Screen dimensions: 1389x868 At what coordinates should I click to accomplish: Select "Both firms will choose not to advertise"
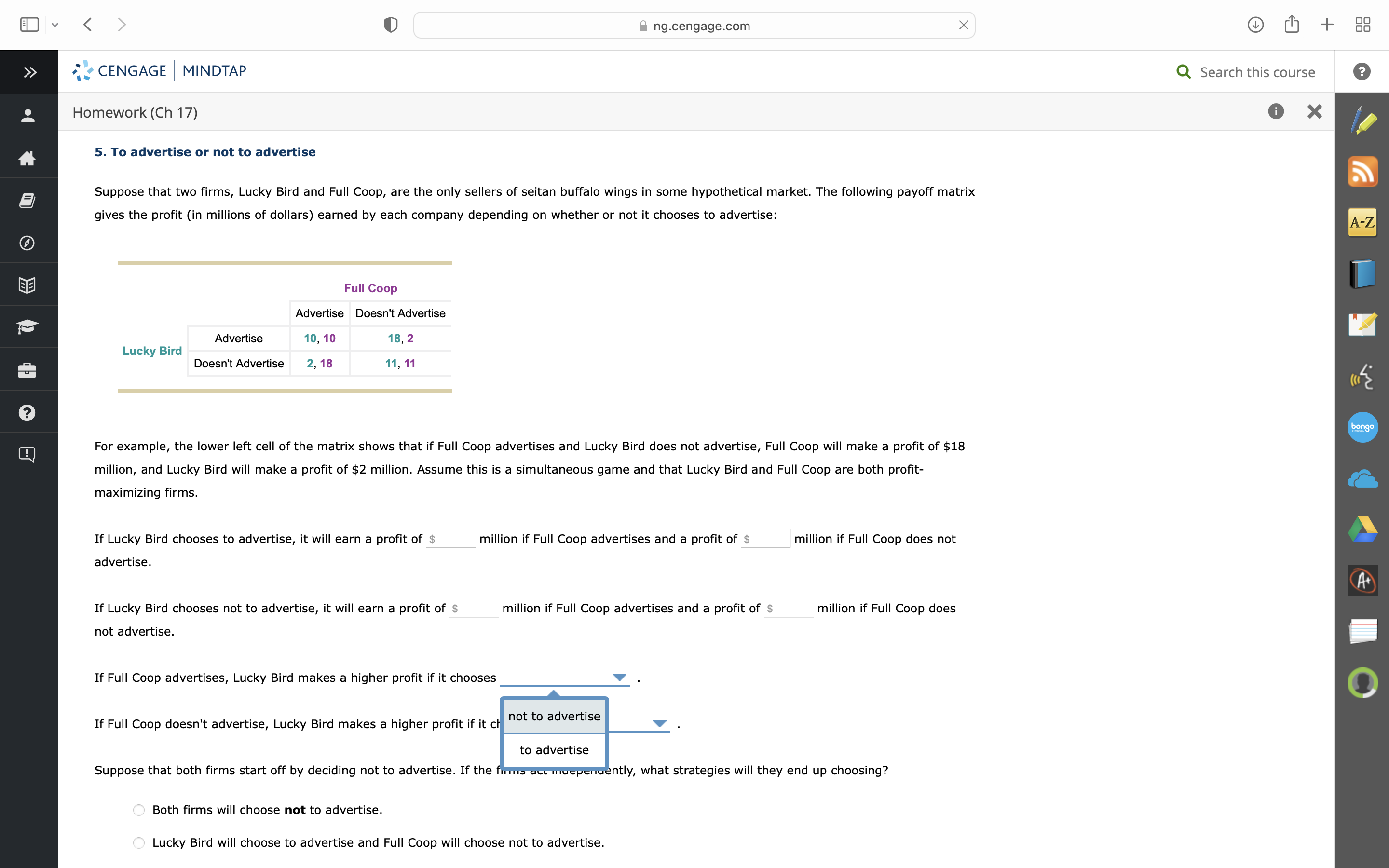138,810
